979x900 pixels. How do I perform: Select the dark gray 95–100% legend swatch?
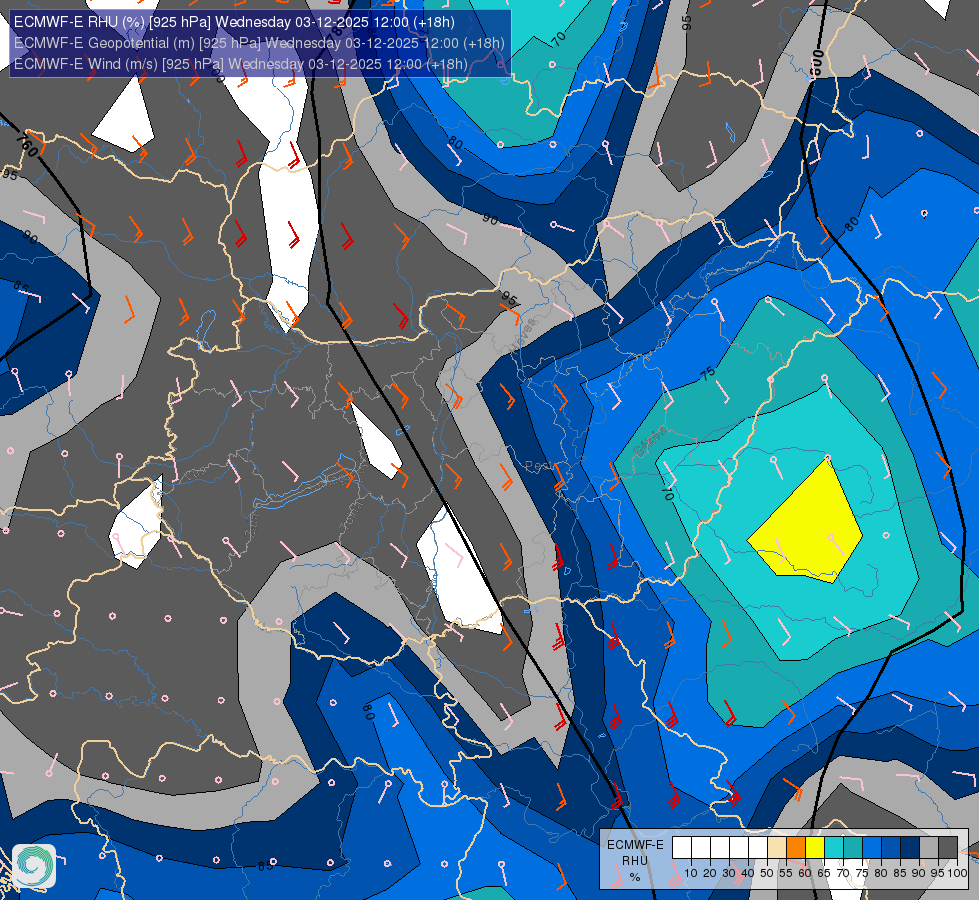(x=948, y=848)
